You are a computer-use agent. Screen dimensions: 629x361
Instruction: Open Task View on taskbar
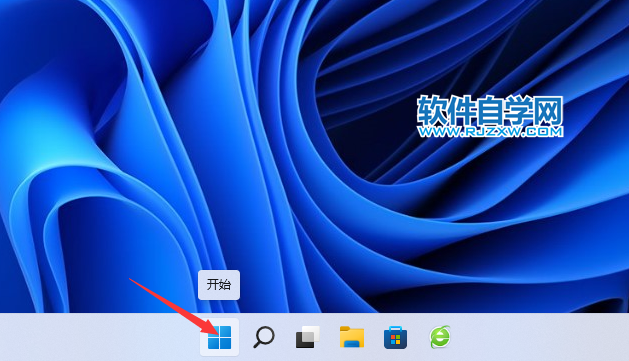[308, 337]
